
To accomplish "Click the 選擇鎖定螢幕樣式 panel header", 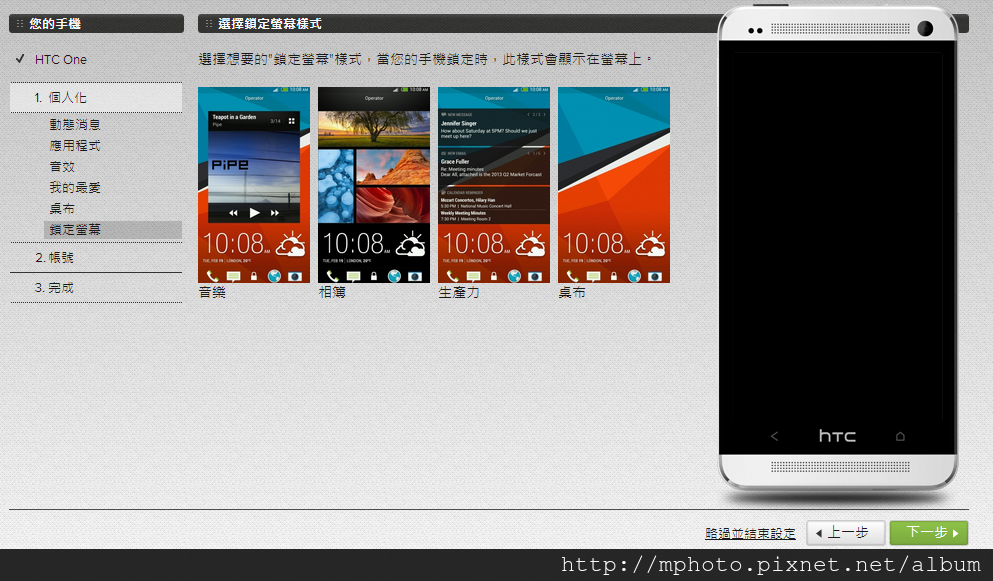I will 457,23.
